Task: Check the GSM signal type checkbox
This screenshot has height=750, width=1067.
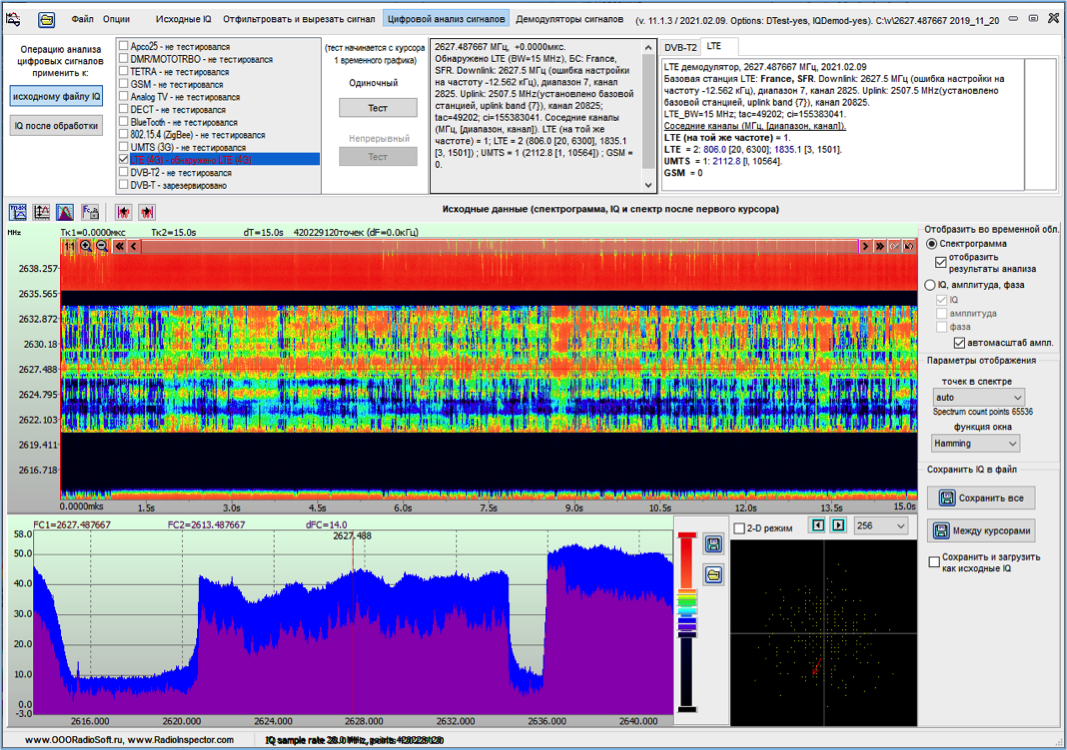Action: (x=123, y=85)
